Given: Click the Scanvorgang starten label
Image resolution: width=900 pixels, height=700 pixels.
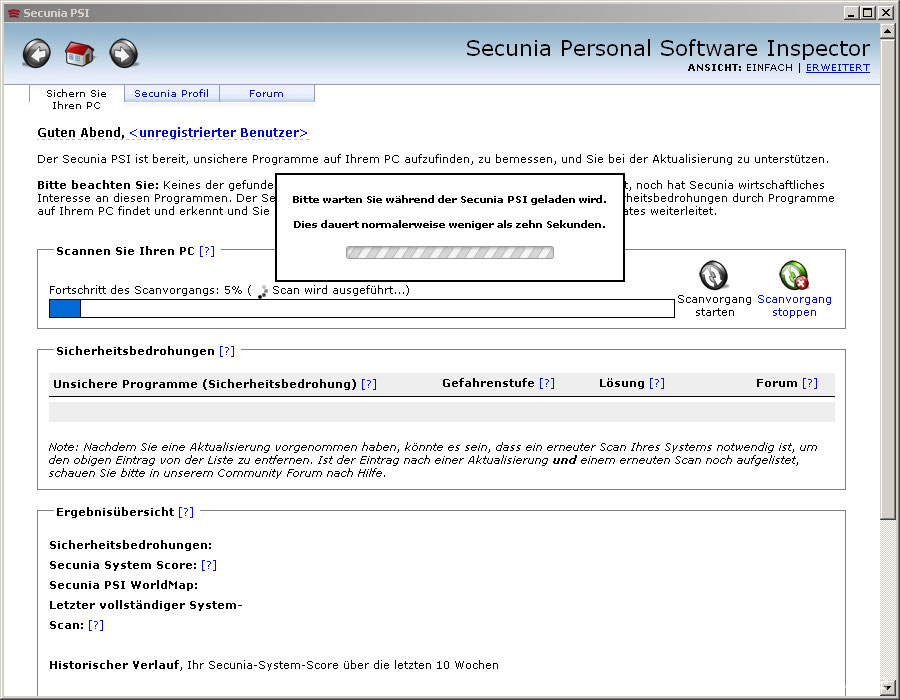Looking at the screenshot, I should (714, 306).
